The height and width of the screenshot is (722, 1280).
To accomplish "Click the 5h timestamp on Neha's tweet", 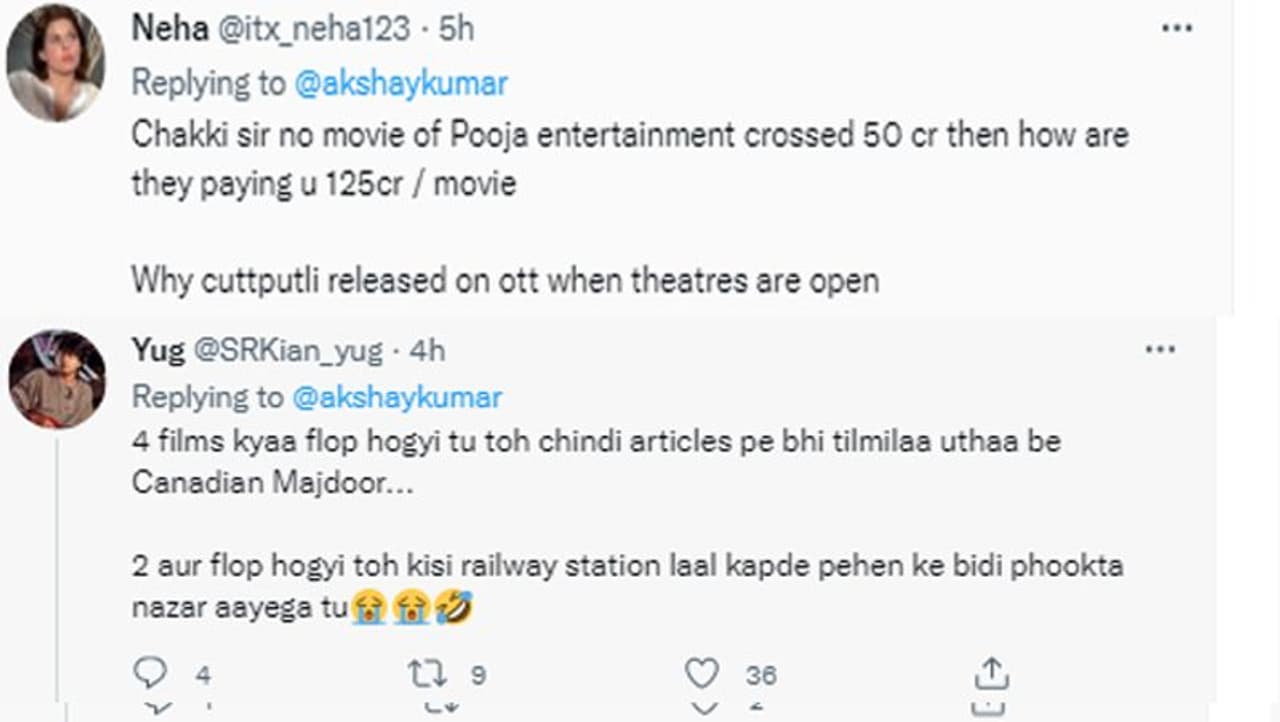I will coord(455,28).
